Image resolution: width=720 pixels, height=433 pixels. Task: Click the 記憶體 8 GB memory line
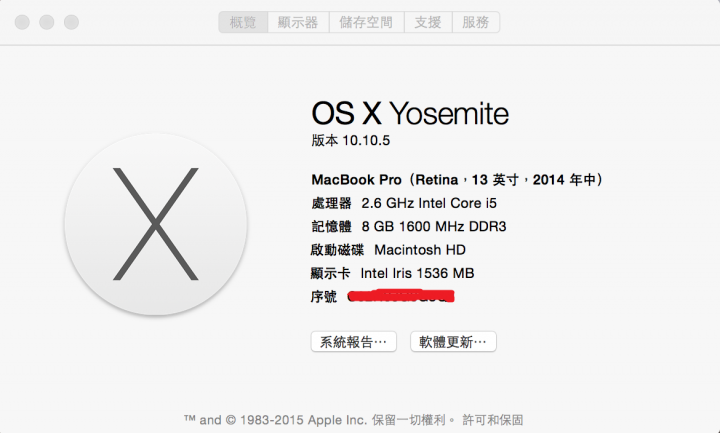click(x=409, y=226)
